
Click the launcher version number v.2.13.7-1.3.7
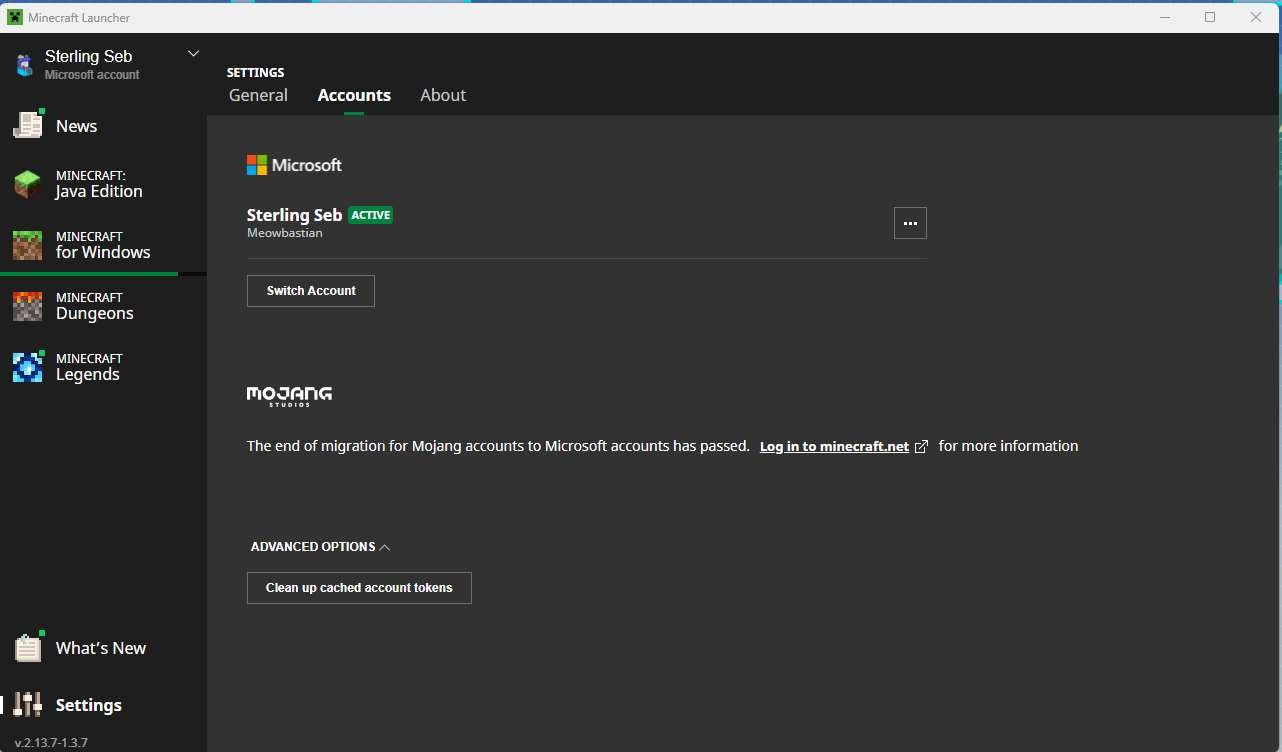[x=51, y=742]
